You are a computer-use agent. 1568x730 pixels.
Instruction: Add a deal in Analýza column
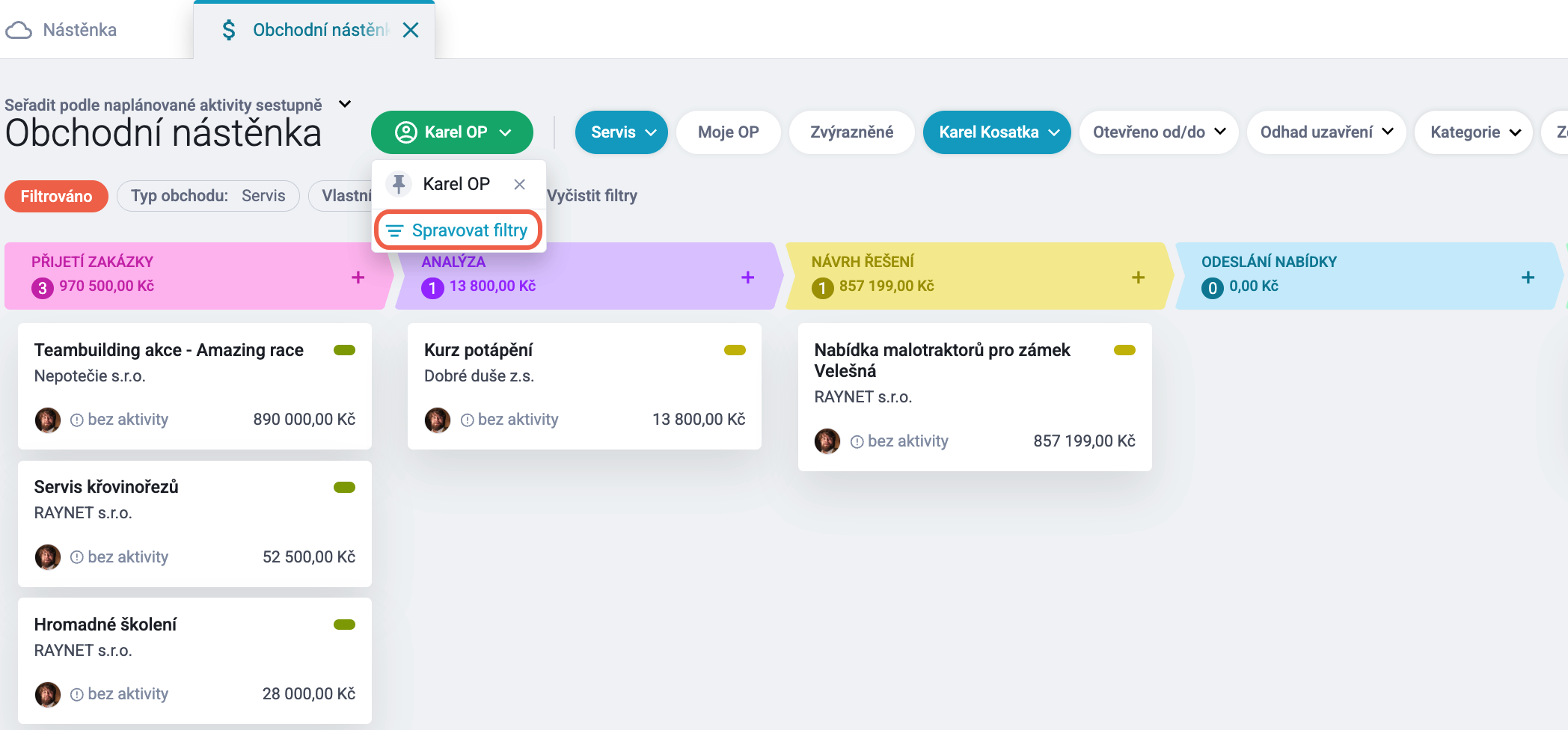click(x=747, y=277)
